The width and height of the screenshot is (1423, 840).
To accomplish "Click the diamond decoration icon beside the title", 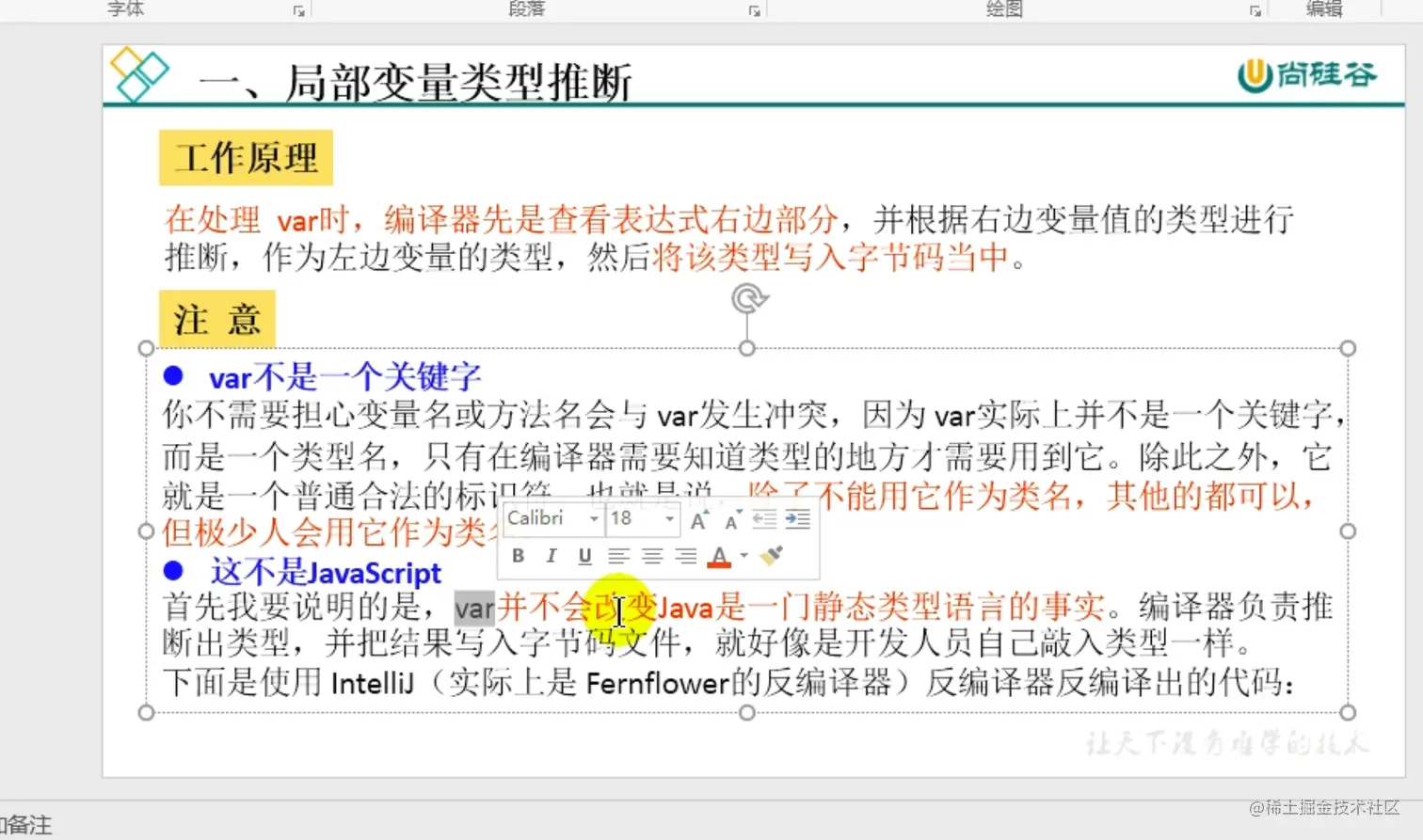I will coord(138,73).
